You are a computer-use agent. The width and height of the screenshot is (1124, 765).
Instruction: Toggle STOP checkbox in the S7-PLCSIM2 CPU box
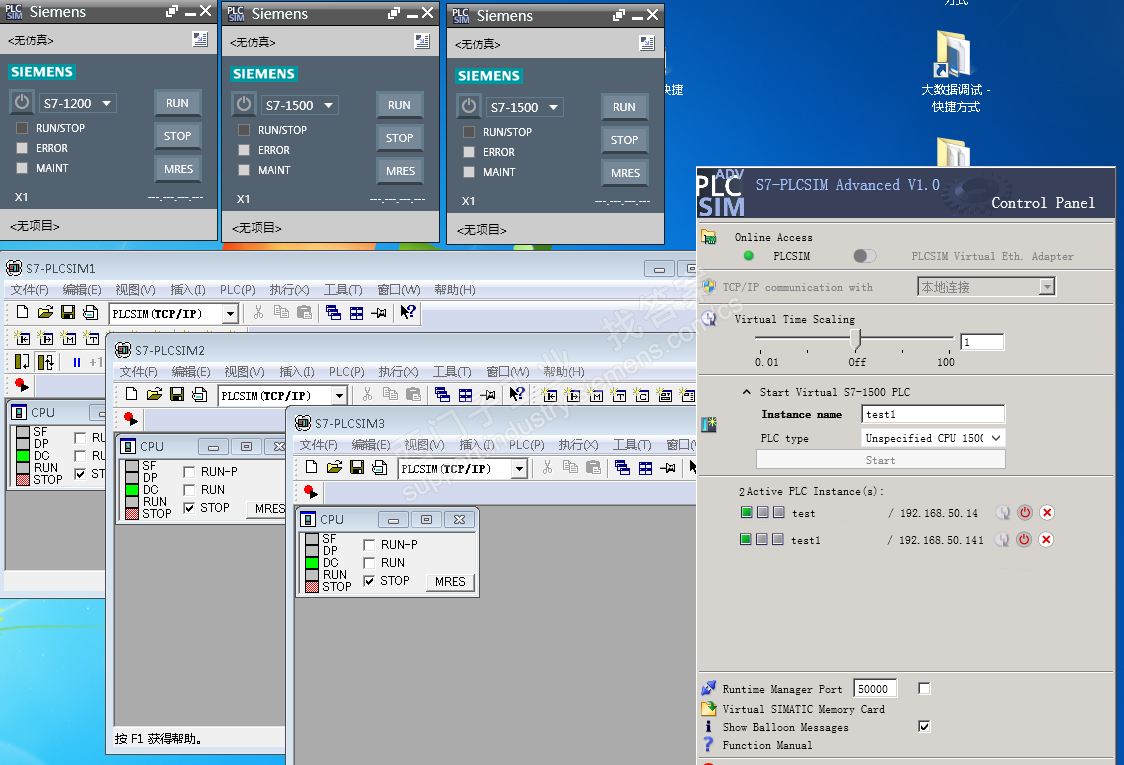(189, 508)
